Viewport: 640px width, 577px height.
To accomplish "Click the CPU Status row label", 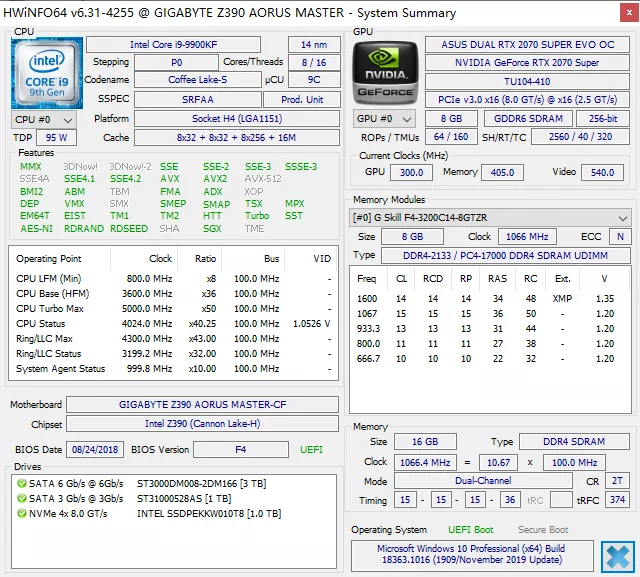I will [40, 324].
